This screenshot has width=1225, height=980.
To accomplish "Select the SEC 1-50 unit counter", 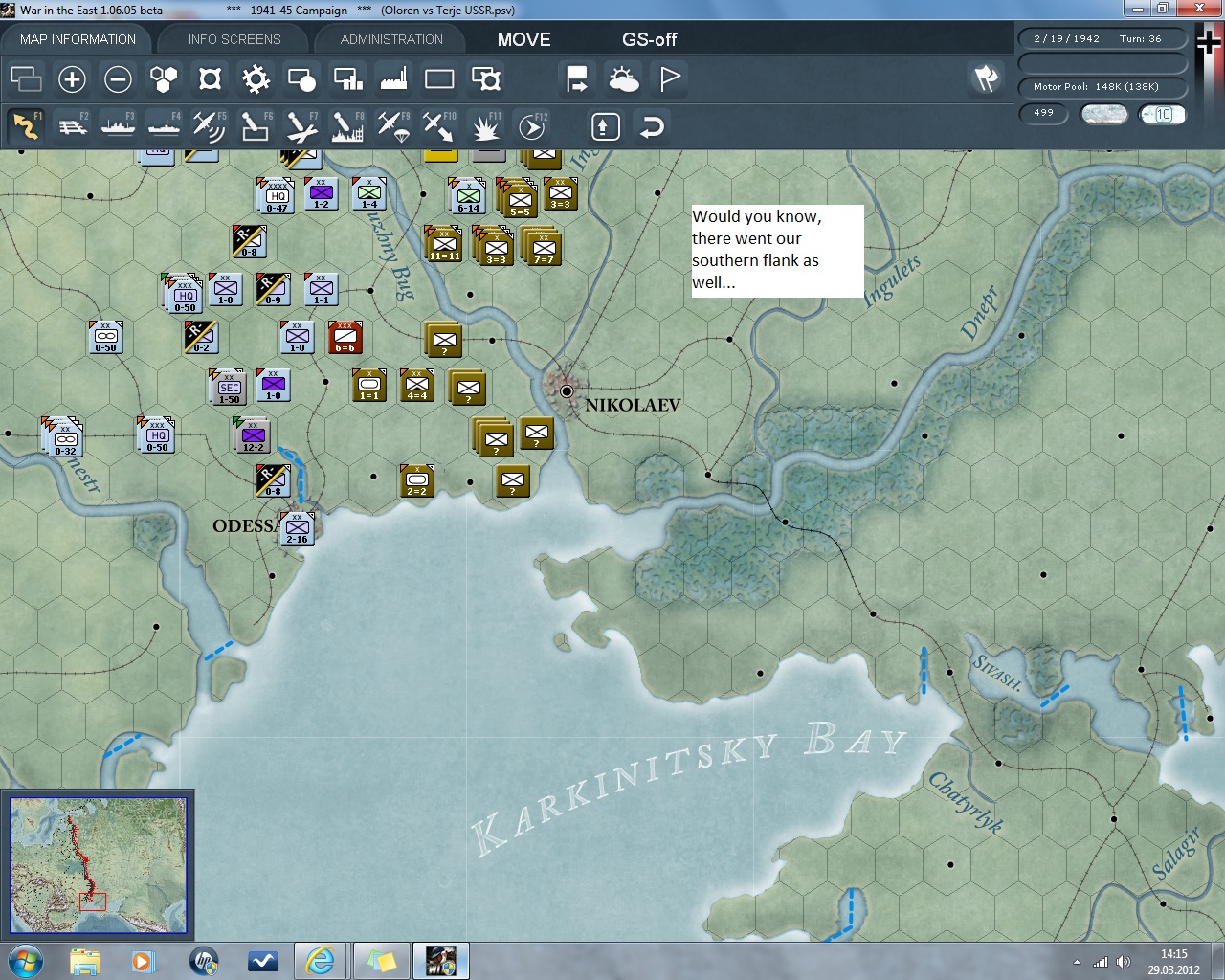I will pyautogui.click(x=229, y=387).
